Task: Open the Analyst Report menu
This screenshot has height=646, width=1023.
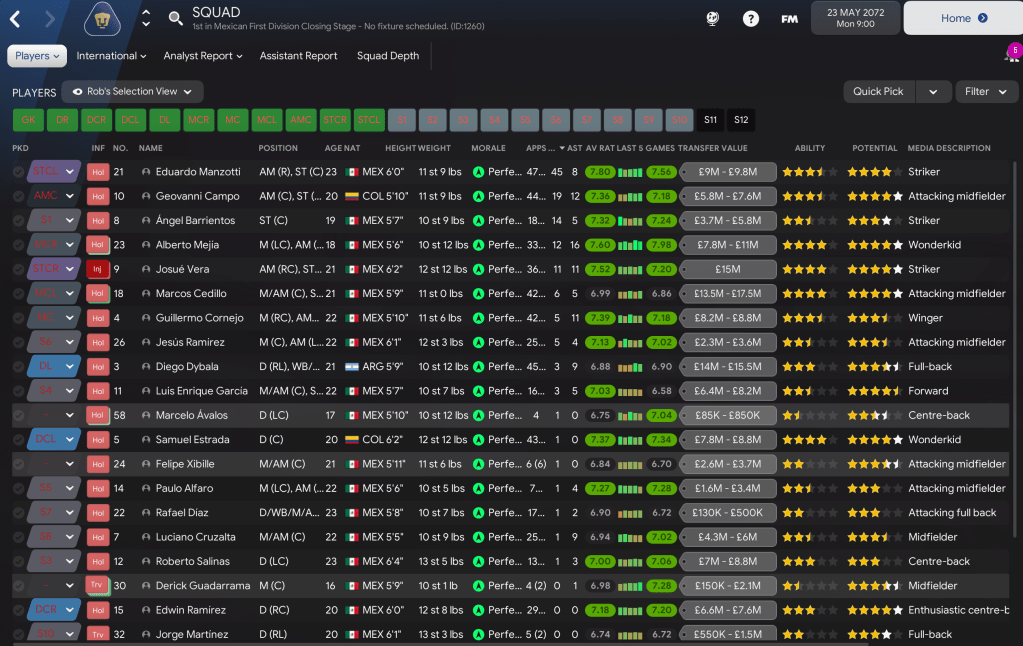Action: tap(203, 56)
